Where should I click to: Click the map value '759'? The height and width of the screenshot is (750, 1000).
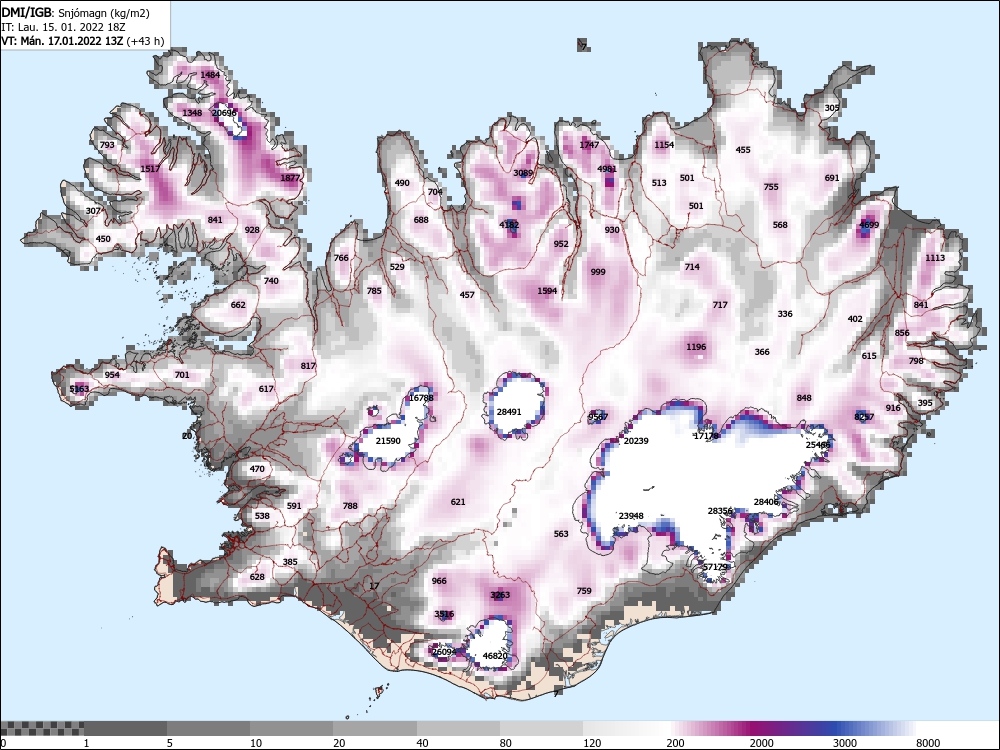[584, 591]
